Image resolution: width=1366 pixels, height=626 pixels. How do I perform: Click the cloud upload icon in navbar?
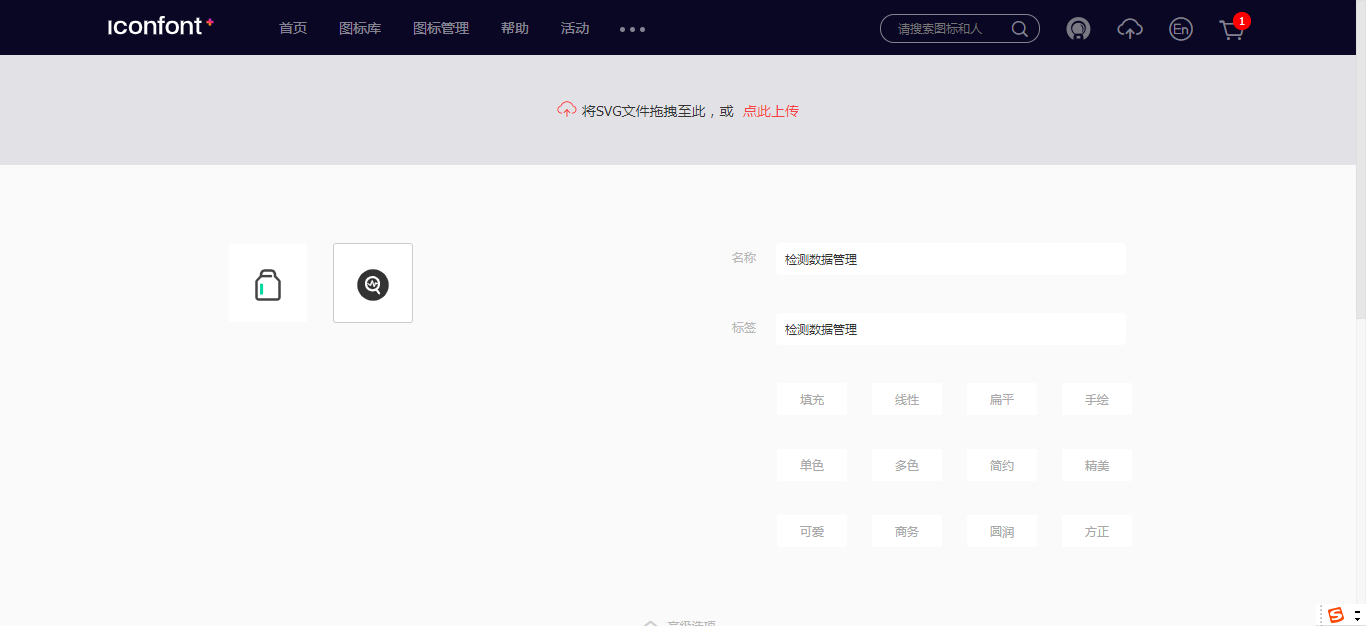pos(1130,29)
